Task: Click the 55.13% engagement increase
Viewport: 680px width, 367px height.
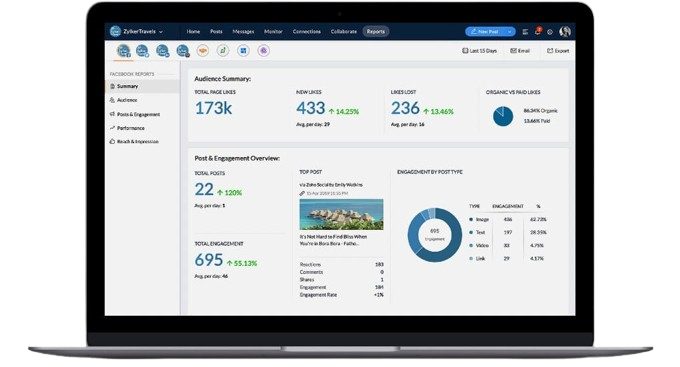Action: (x=242, y=263)
